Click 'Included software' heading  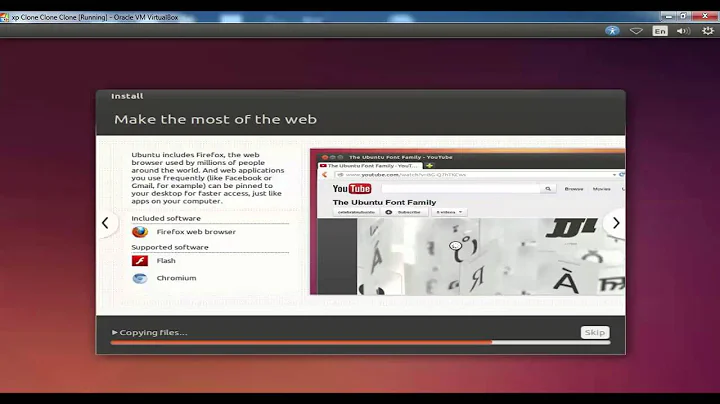click(166, 219)
